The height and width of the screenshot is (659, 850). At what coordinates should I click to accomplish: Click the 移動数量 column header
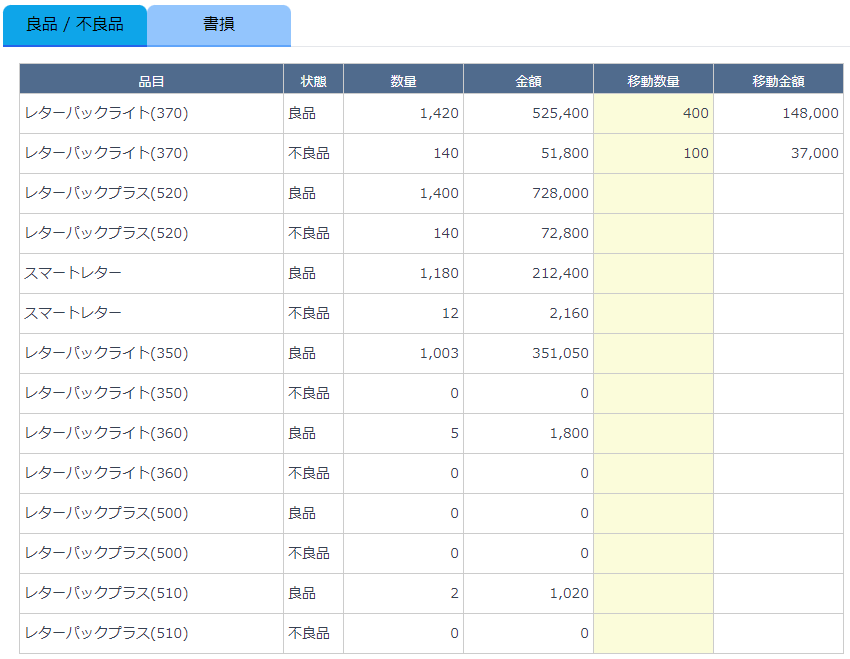click(653, 80)
